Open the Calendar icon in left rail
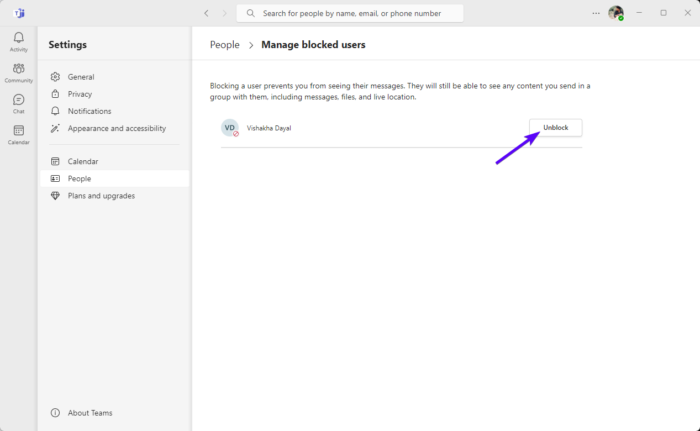The width and height of the screenshot is (700, 431). click(19, 133)
